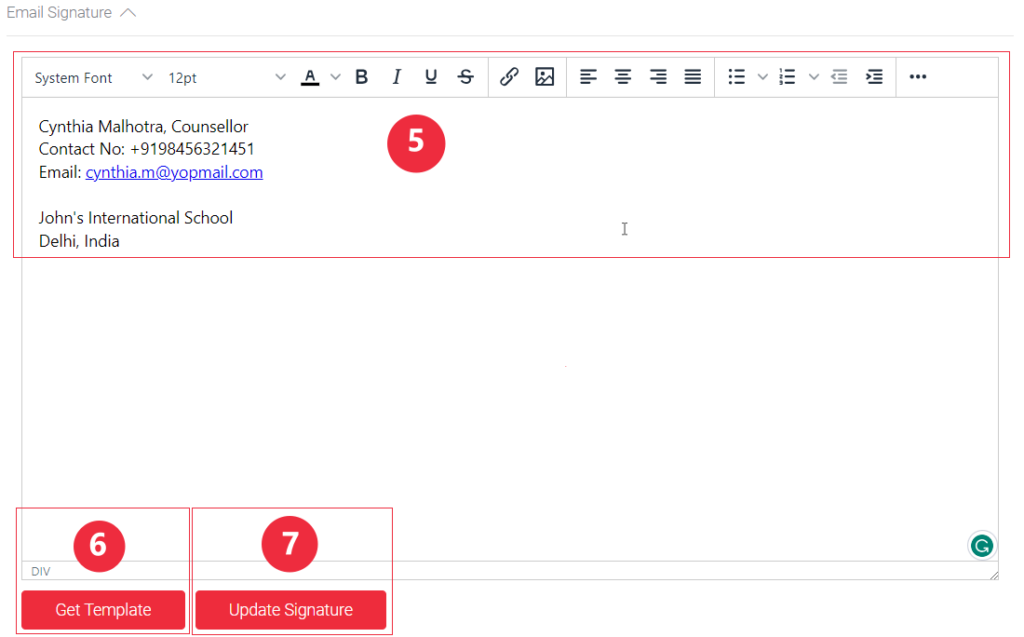Click the Update Signature button
The width and height of the screenshot is (1024, 637).
tap(290, 610)
